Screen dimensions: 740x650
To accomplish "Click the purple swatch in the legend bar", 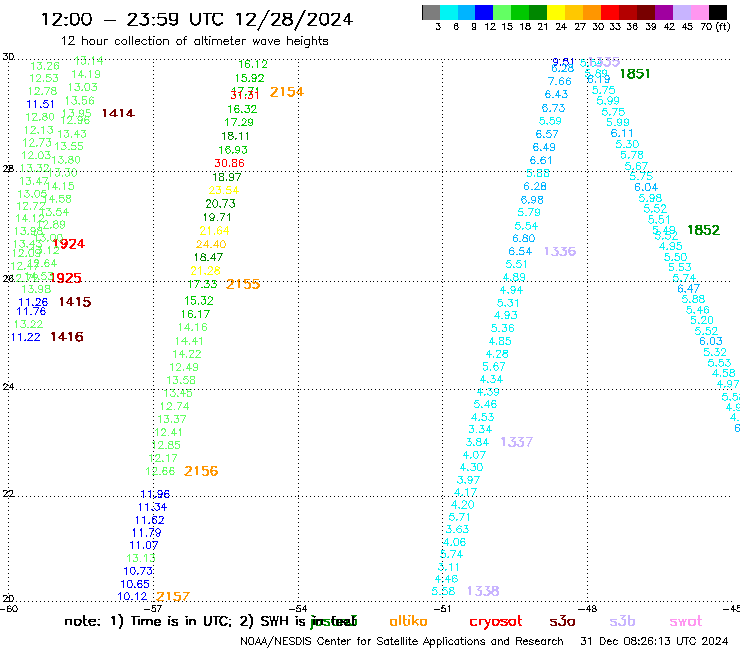I will point(664,12).
